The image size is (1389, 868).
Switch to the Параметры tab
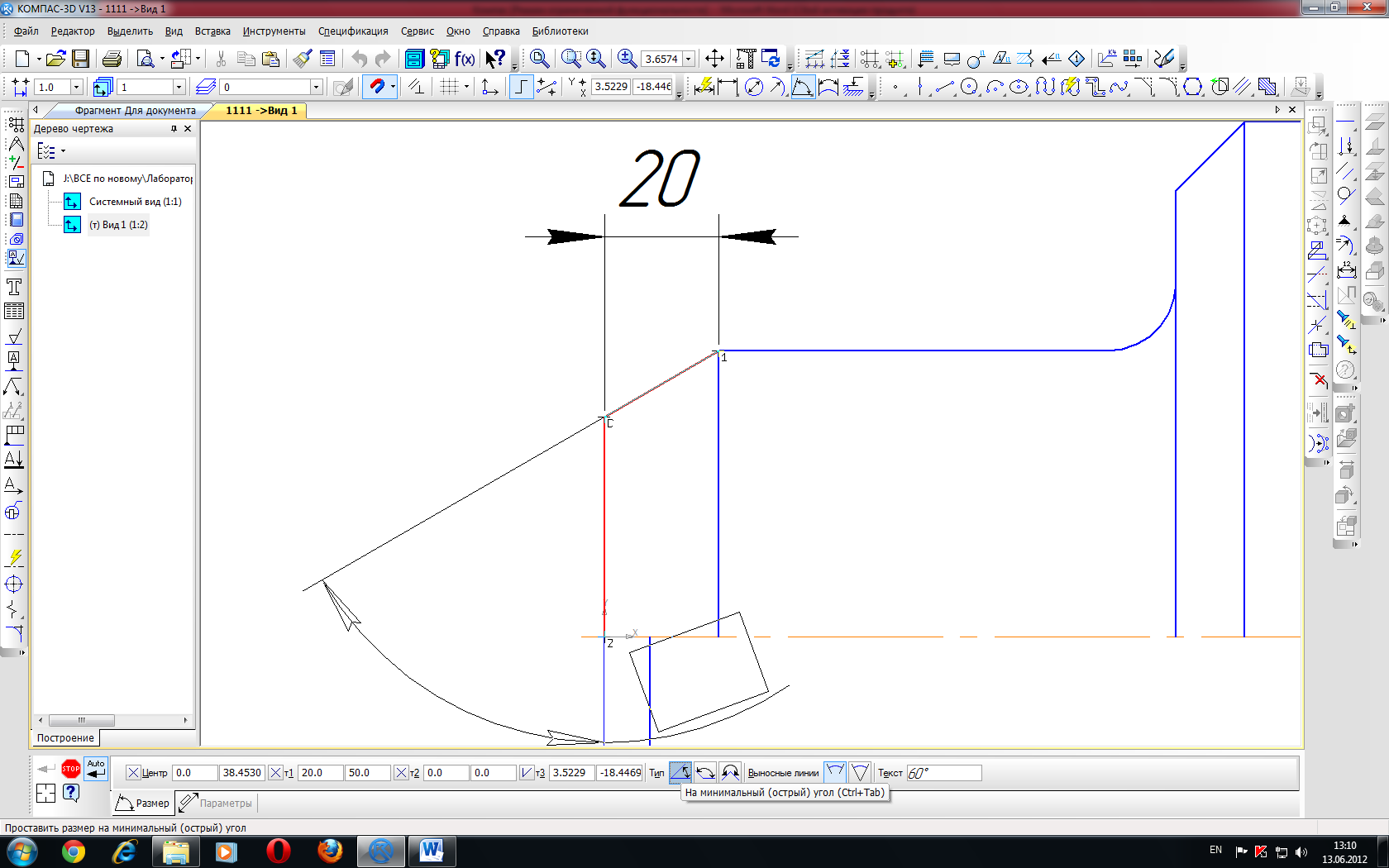217,803
